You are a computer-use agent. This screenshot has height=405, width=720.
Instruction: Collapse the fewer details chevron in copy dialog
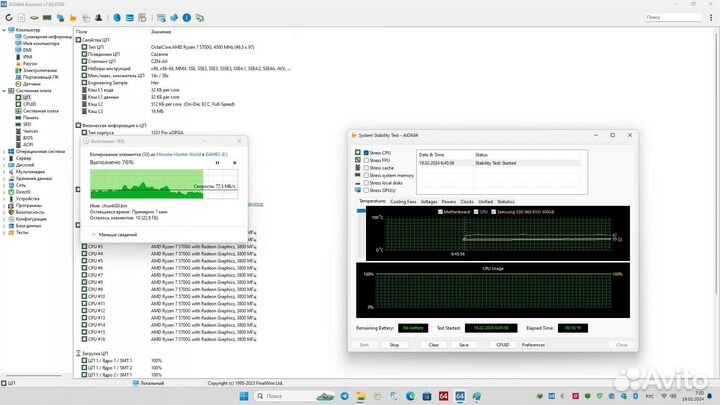(93, 234)
